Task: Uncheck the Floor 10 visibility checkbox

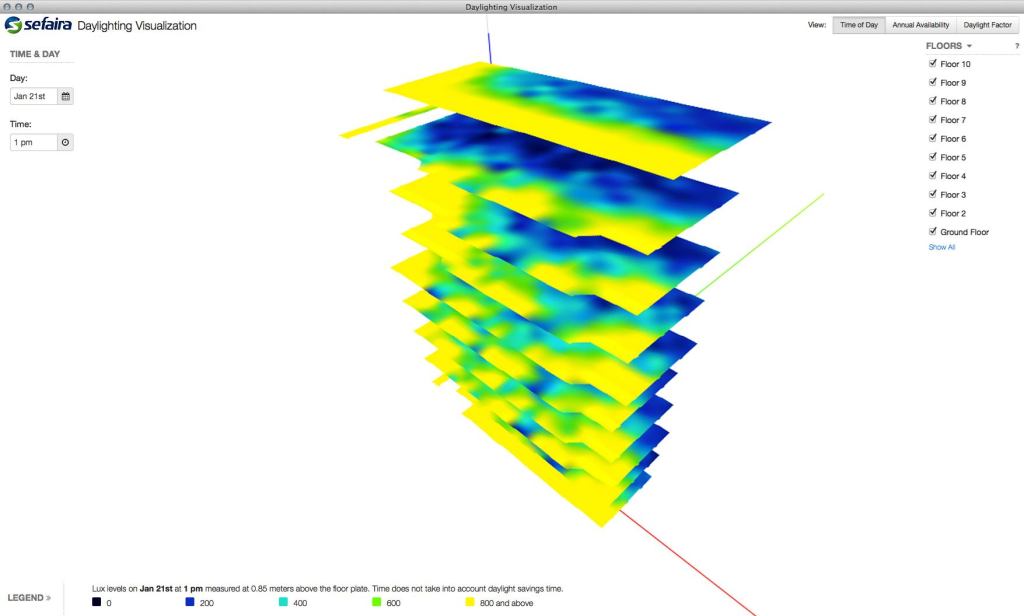Action: point(932,63)
